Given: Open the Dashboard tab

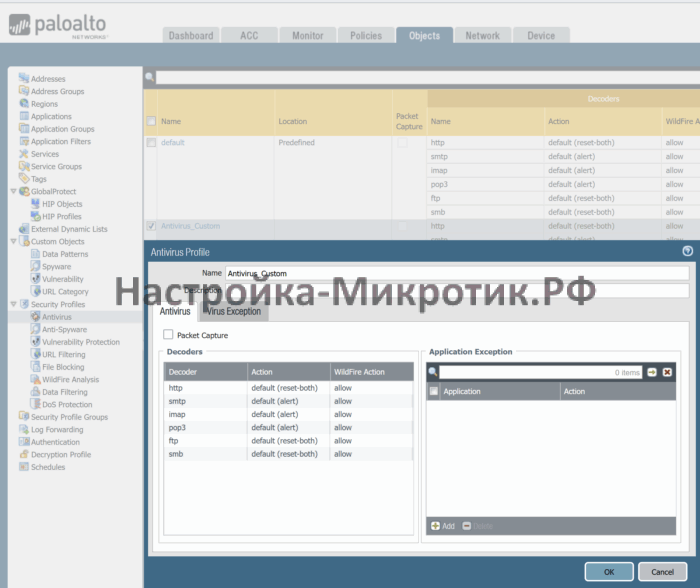Looking at the screenshot, I should [191, 35].
